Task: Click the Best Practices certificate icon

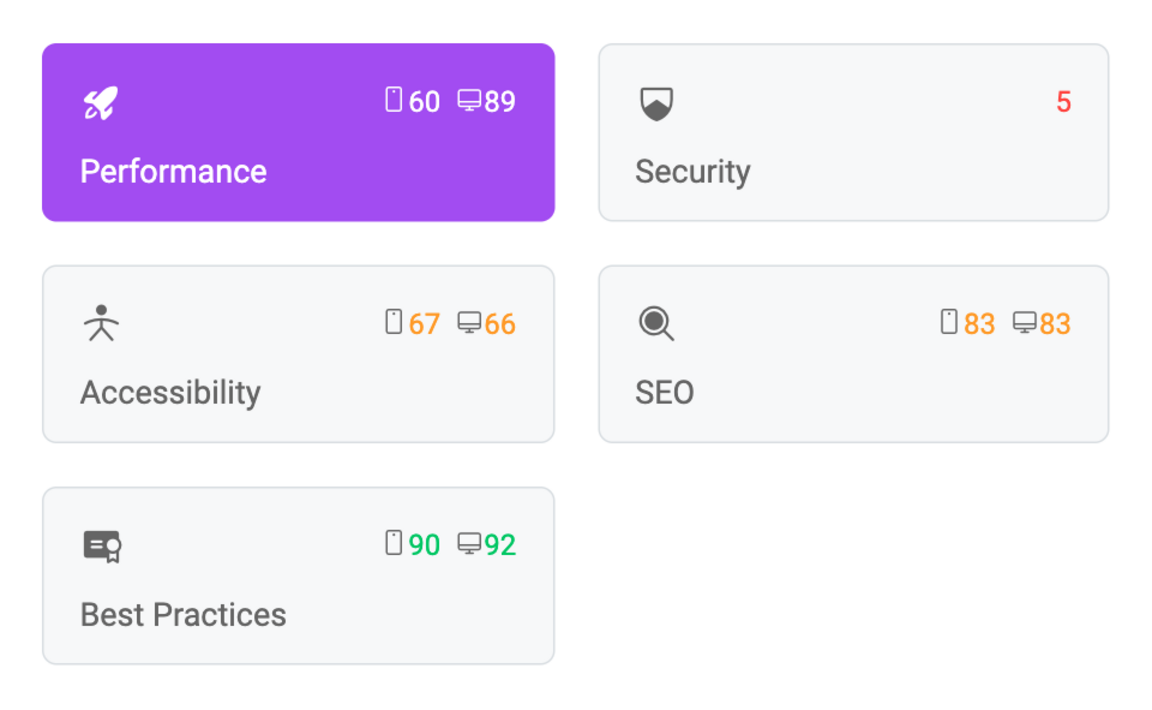Action: pyautogui.click(x=102, y=546)
